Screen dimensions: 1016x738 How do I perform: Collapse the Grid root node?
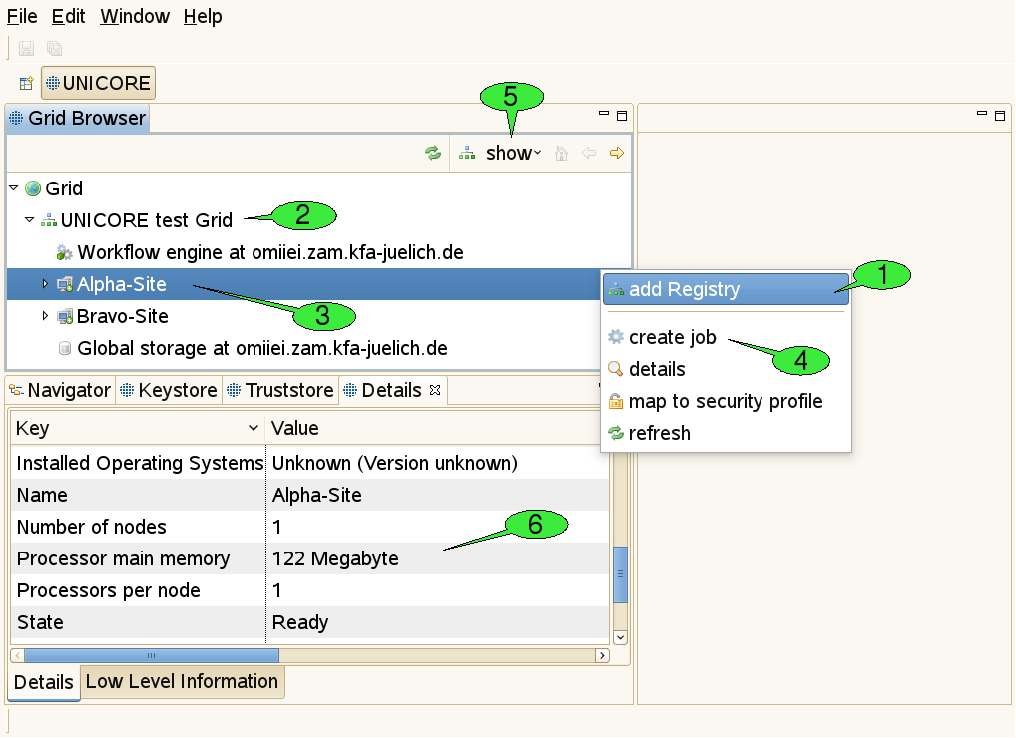(x=14, y=188)
